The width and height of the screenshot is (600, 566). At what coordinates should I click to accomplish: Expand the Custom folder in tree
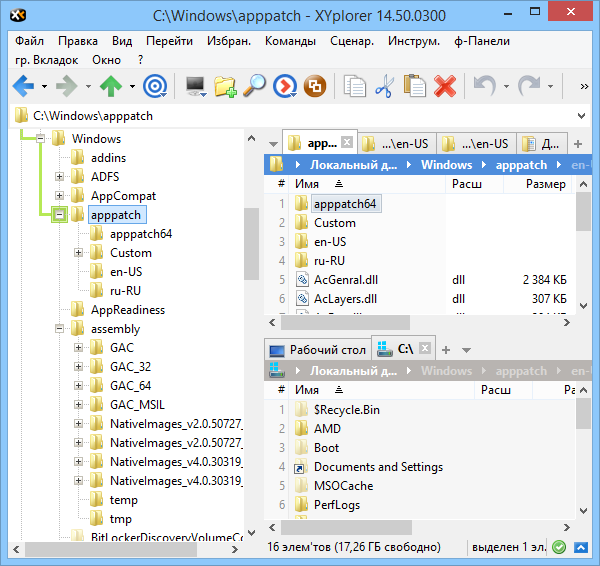[x=79, y=253]
